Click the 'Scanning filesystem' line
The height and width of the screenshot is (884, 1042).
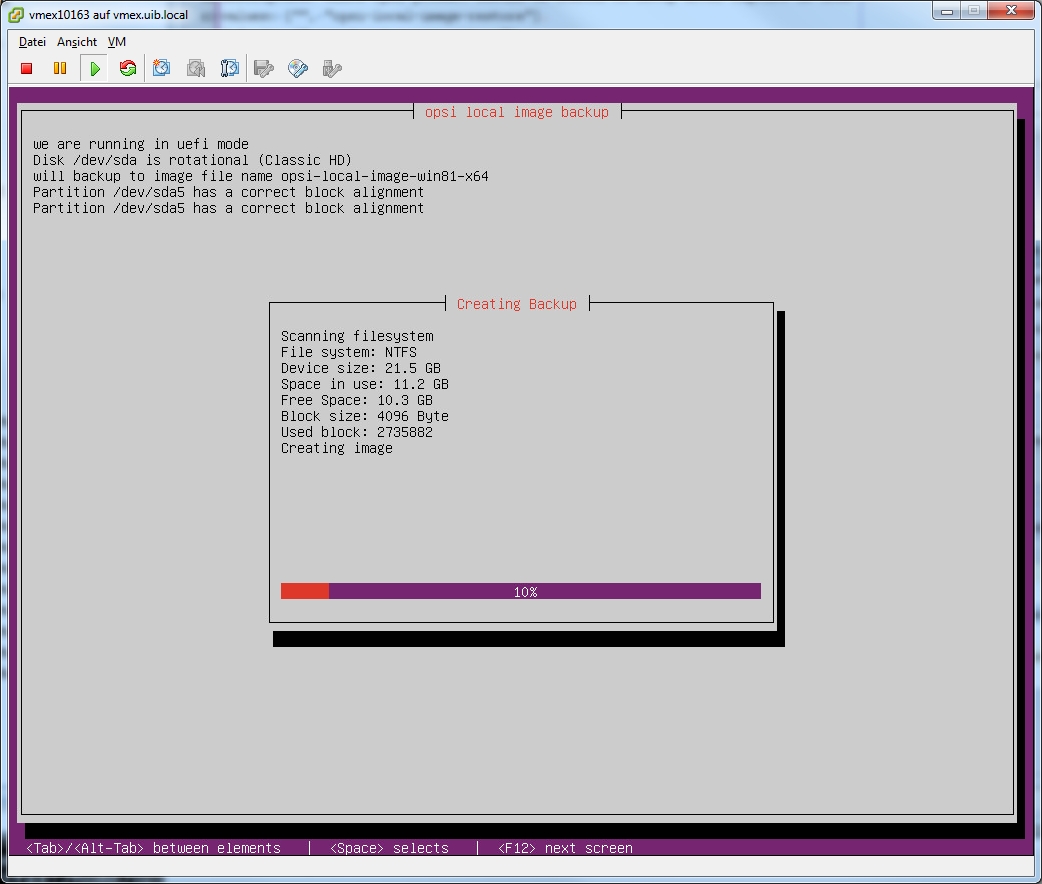point(357,336)
